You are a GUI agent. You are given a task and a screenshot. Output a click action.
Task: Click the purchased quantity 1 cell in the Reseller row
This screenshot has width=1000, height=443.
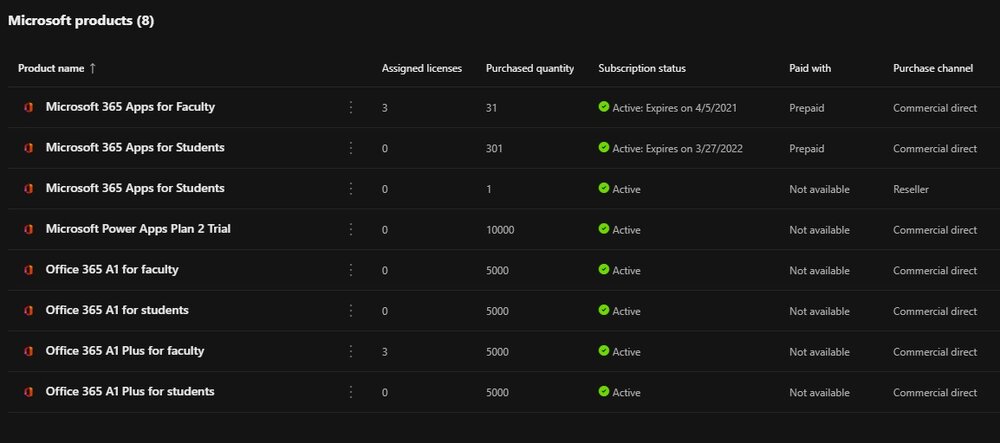click(x=489, y=189)
